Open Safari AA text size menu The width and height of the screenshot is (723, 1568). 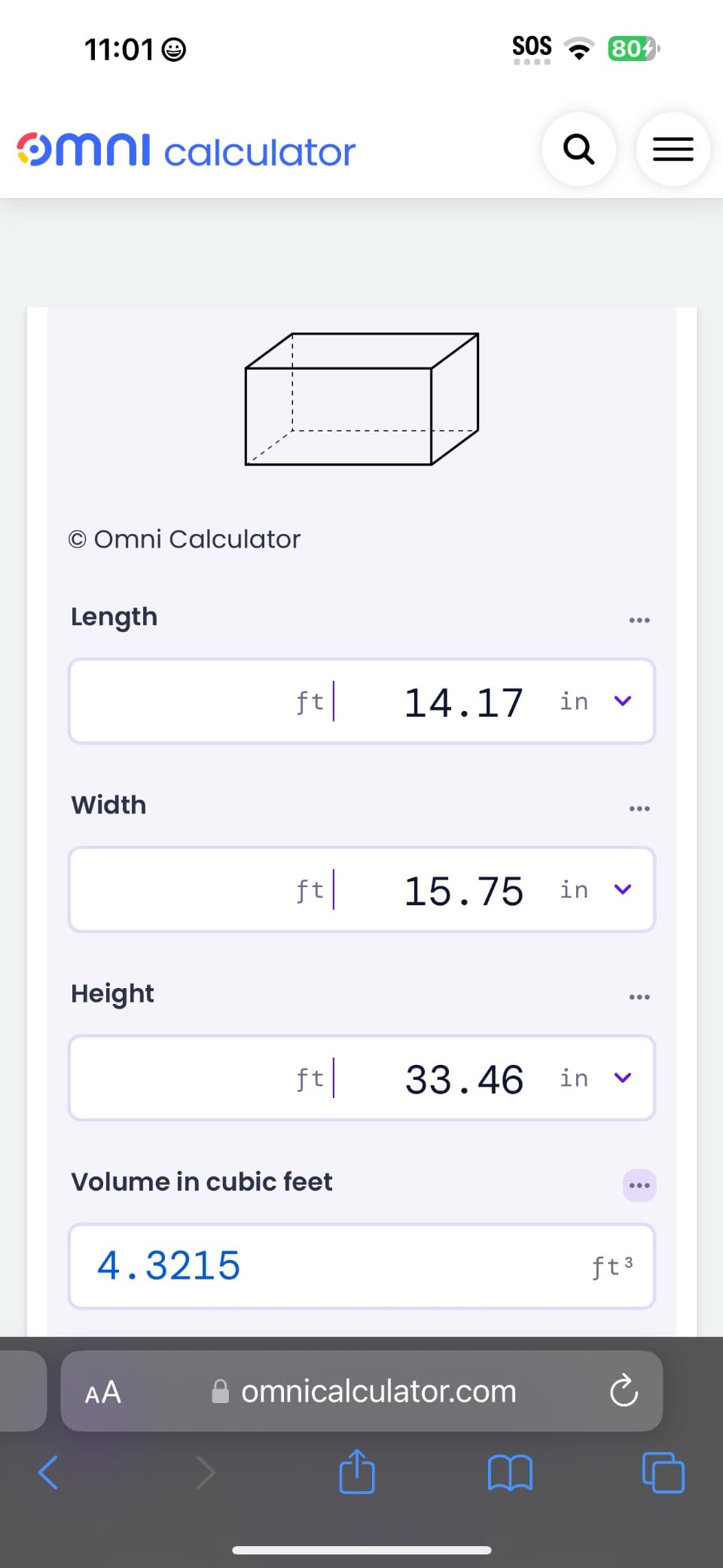(x=103, y=1392)
